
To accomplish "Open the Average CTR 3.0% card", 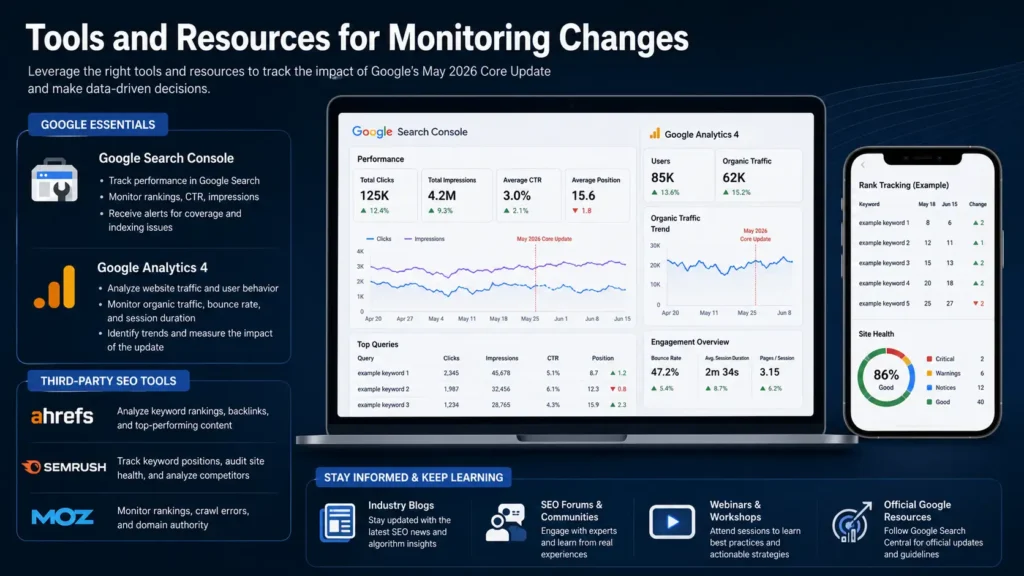I will click(528, 195).
